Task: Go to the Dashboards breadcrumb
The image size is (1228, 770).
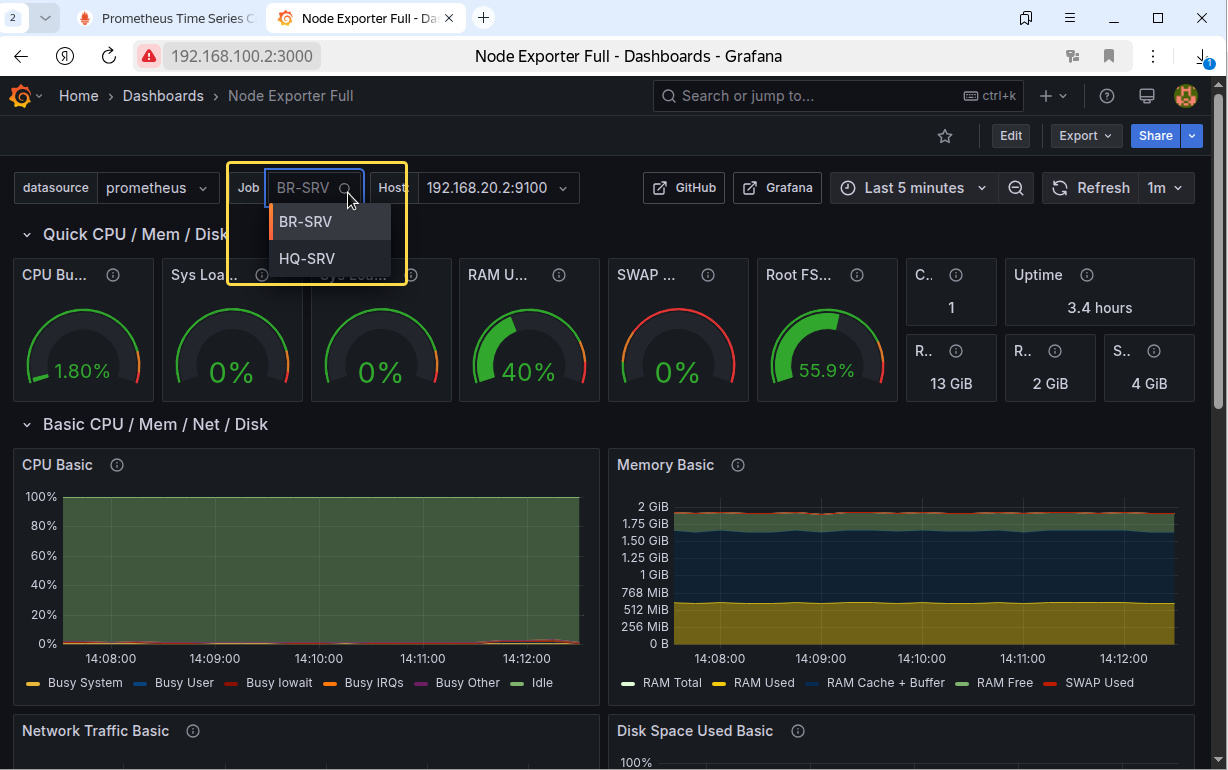Action: [163, 96]
